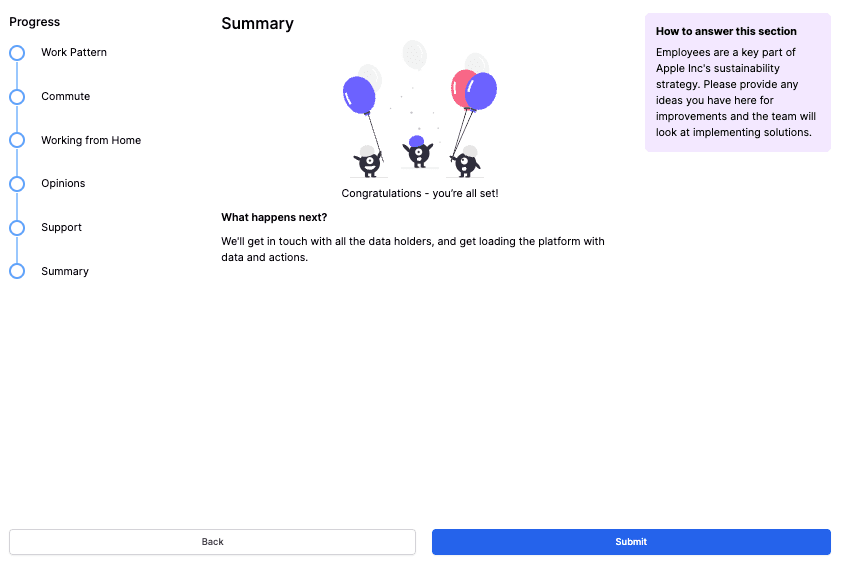Click the Work Pattern step circle
The height and width of the screenshot is (563, 842).
point(17,53)
